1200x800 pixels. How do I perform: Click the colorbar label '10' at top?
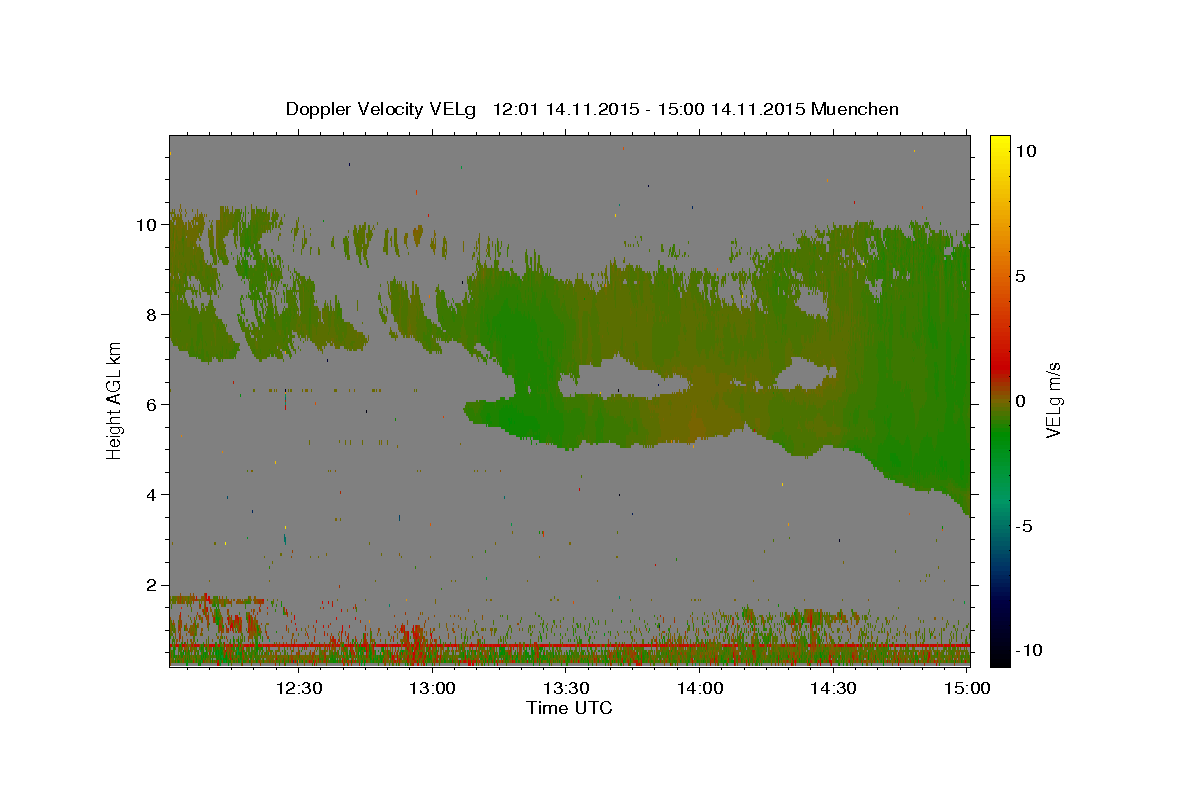(x=1026, y=151)
